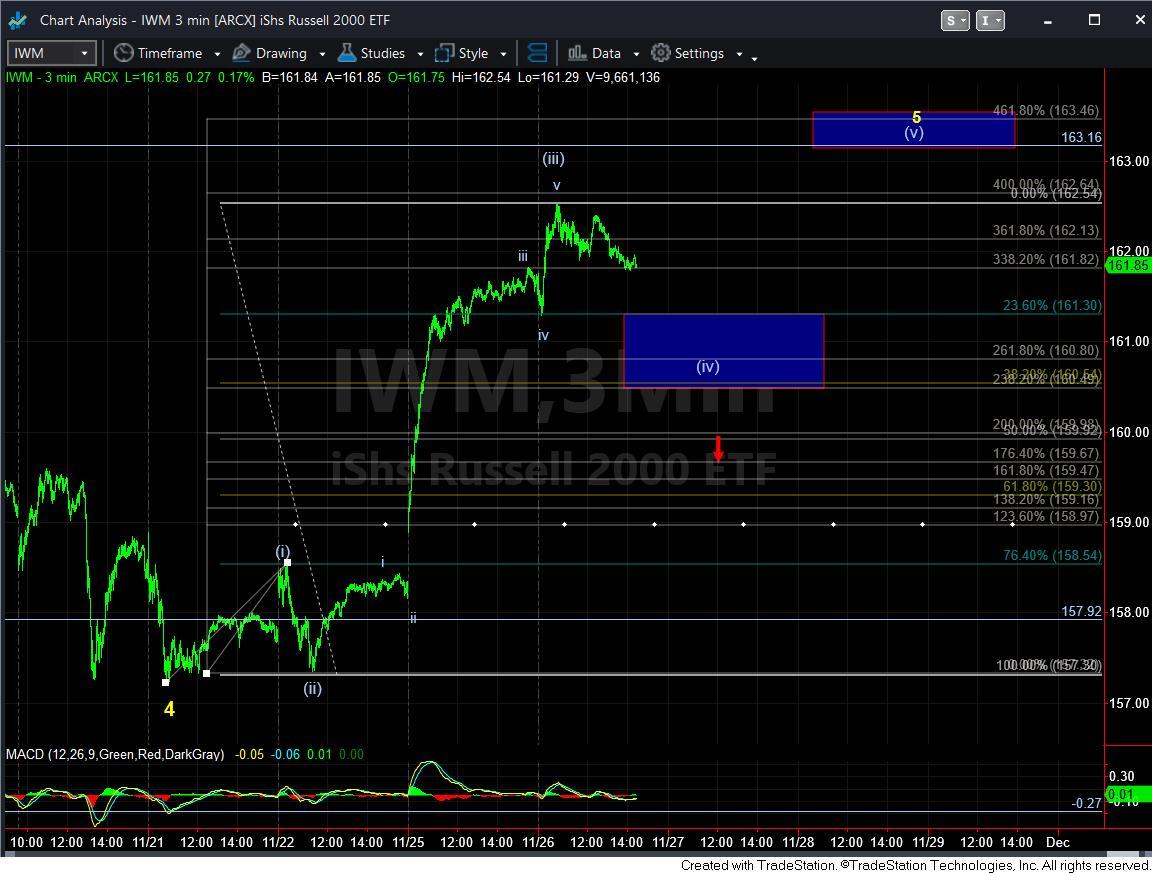This screenshot has width=1152, height=873.
Task: Open the S symbol-link dropdown in title bar
Action: 956,21
